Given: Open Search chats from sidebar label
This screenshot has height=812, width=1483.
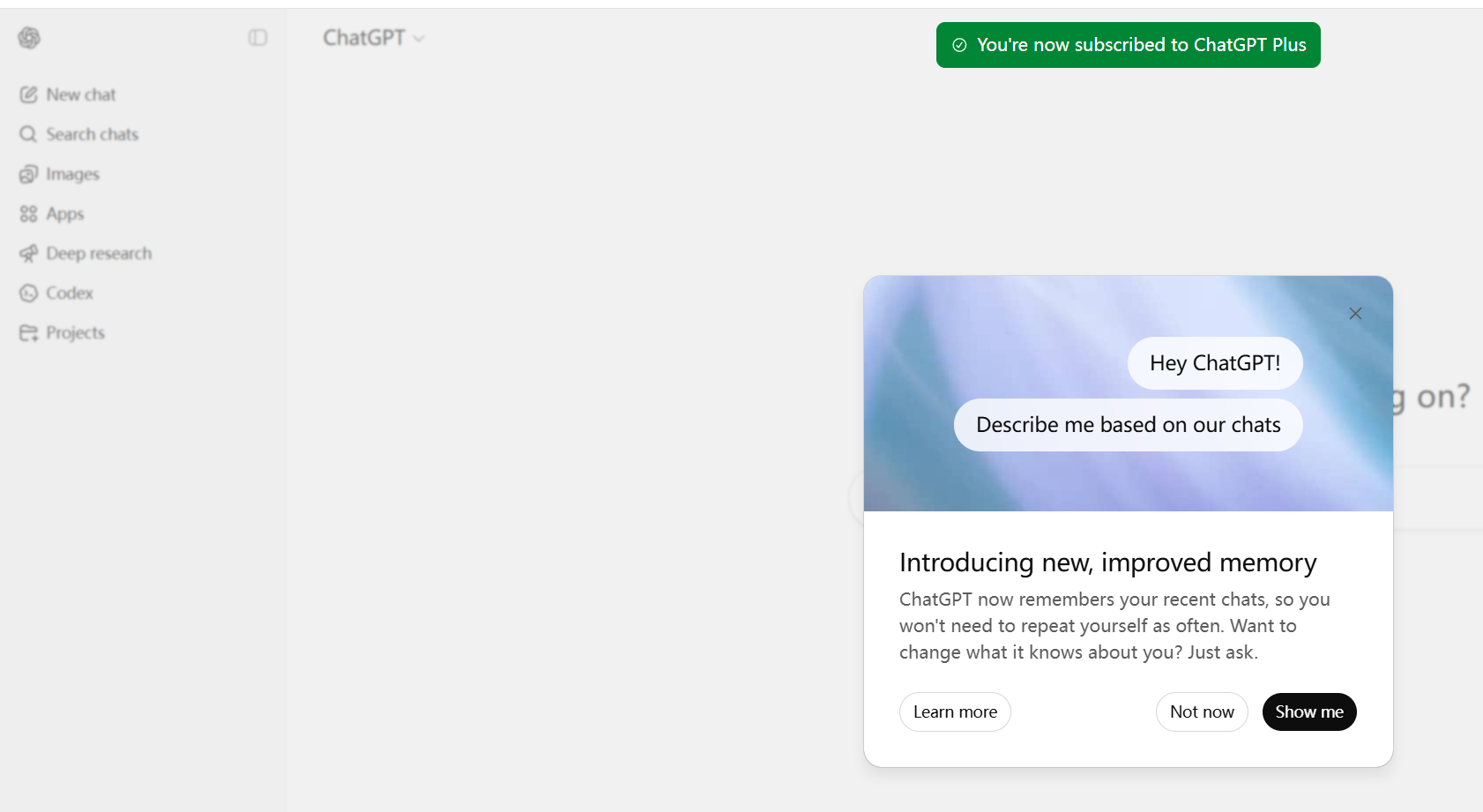Looking at the screenshot, I should pos(92,134).
